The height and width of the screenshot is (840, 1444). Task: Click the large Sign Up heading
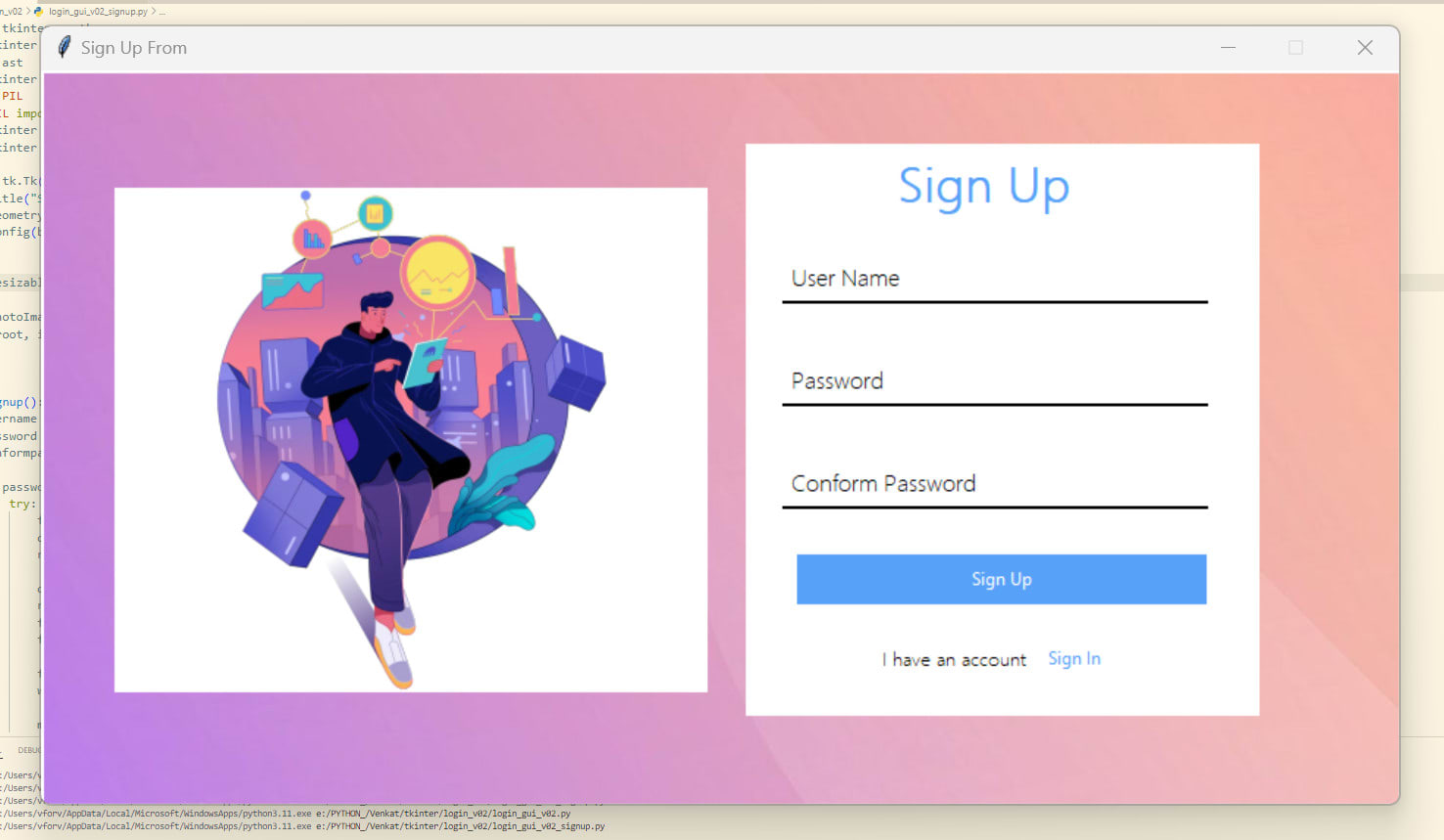pos(984,187)
